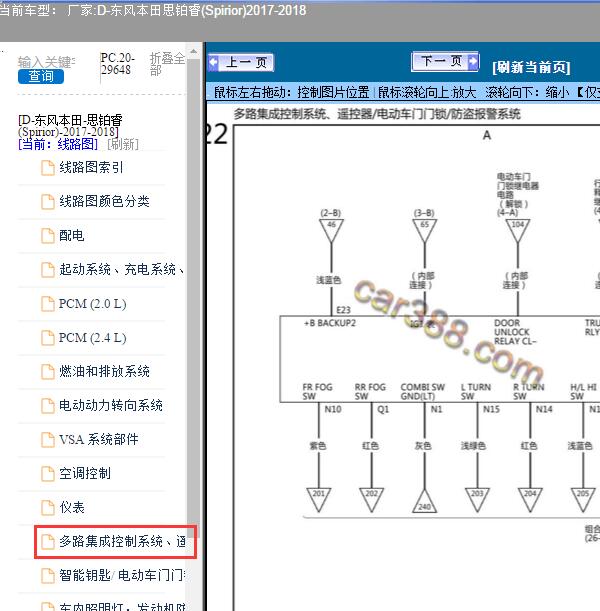Click the L TURN SW label
The height and width of the screenshot is (611, 600).
tap(476, 392)
